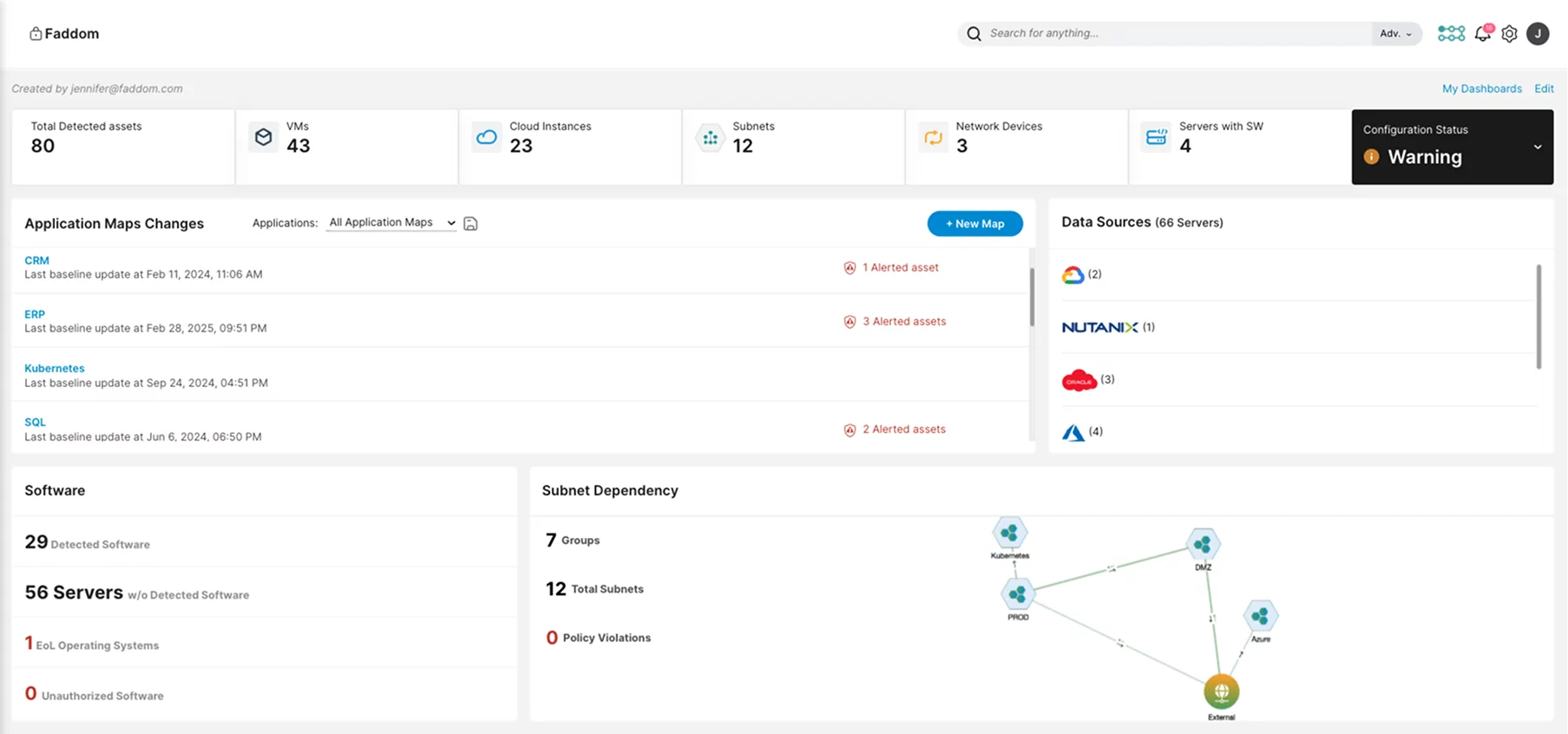The image size is (1568, 734).
Task: Click the save icon beside Applications dropdown
Action: click(470, 224)
